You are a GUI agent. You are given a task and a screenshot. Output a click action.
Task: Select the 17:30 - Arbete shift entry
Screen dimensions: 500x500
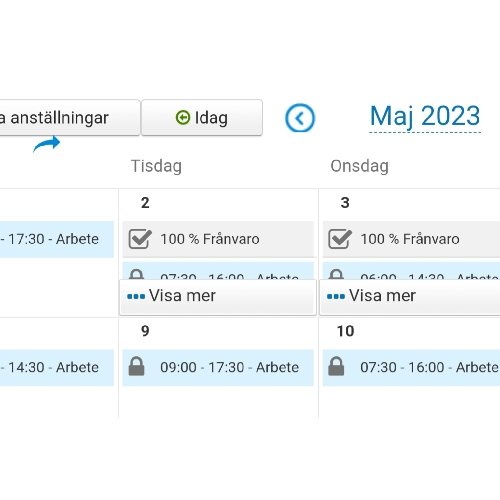click(57, 239)
